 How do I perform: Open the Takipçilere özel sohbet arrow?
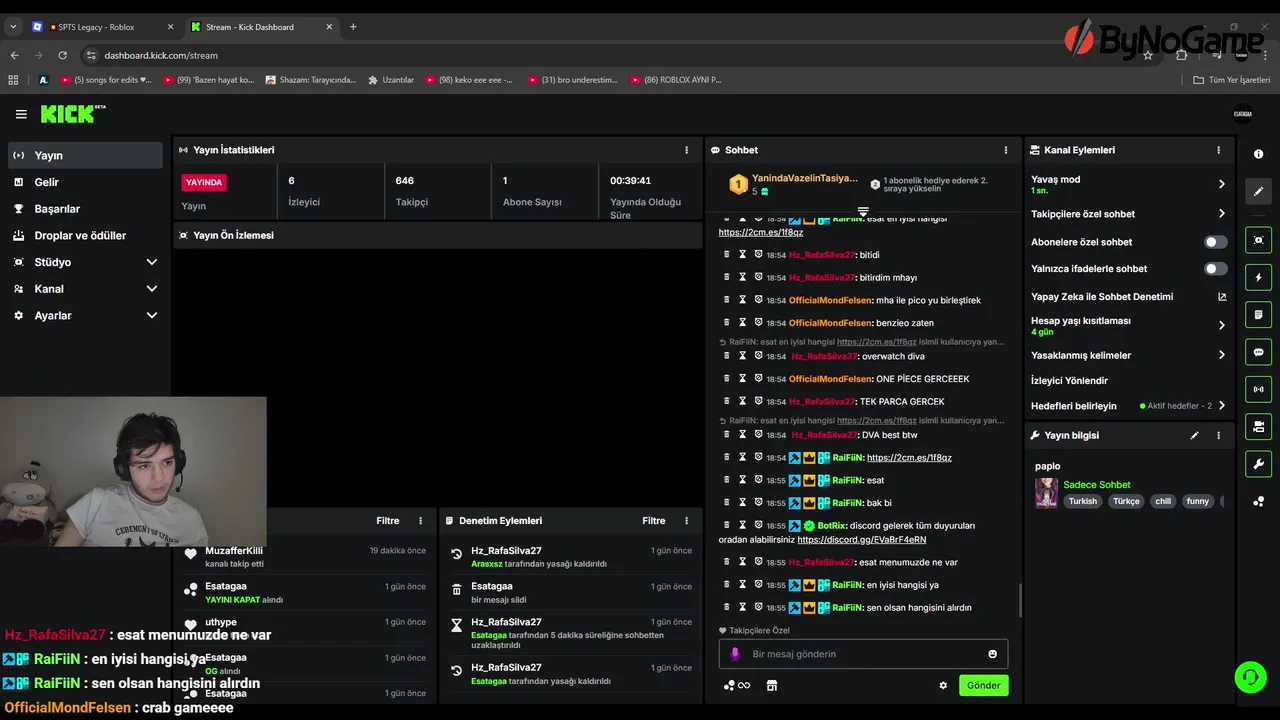point(1221,214)
